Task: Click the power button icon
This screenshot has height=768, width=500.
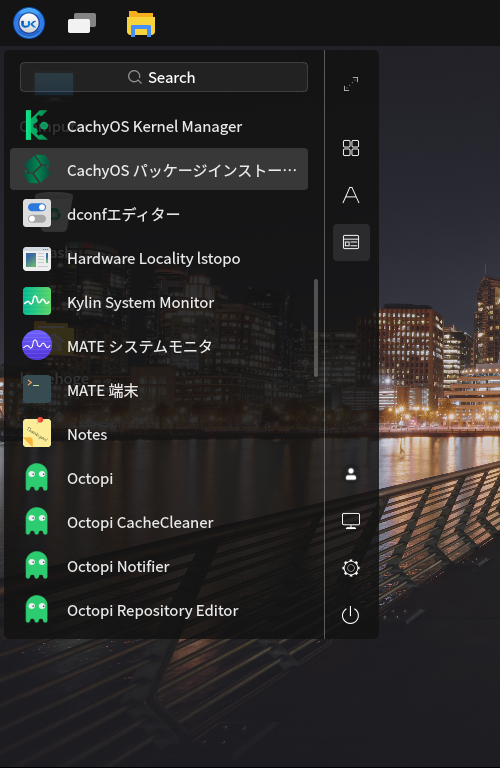Action: point(351,615)
